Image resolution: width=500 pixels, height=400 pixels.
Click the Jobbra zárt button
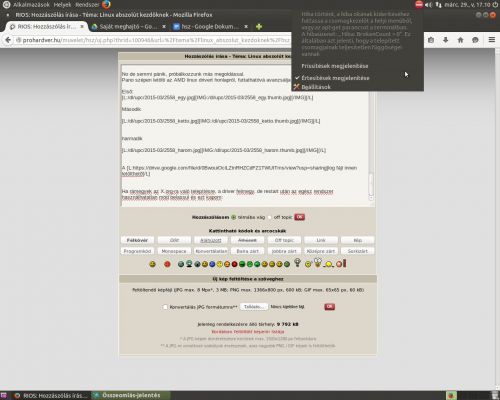coord(284,251)
